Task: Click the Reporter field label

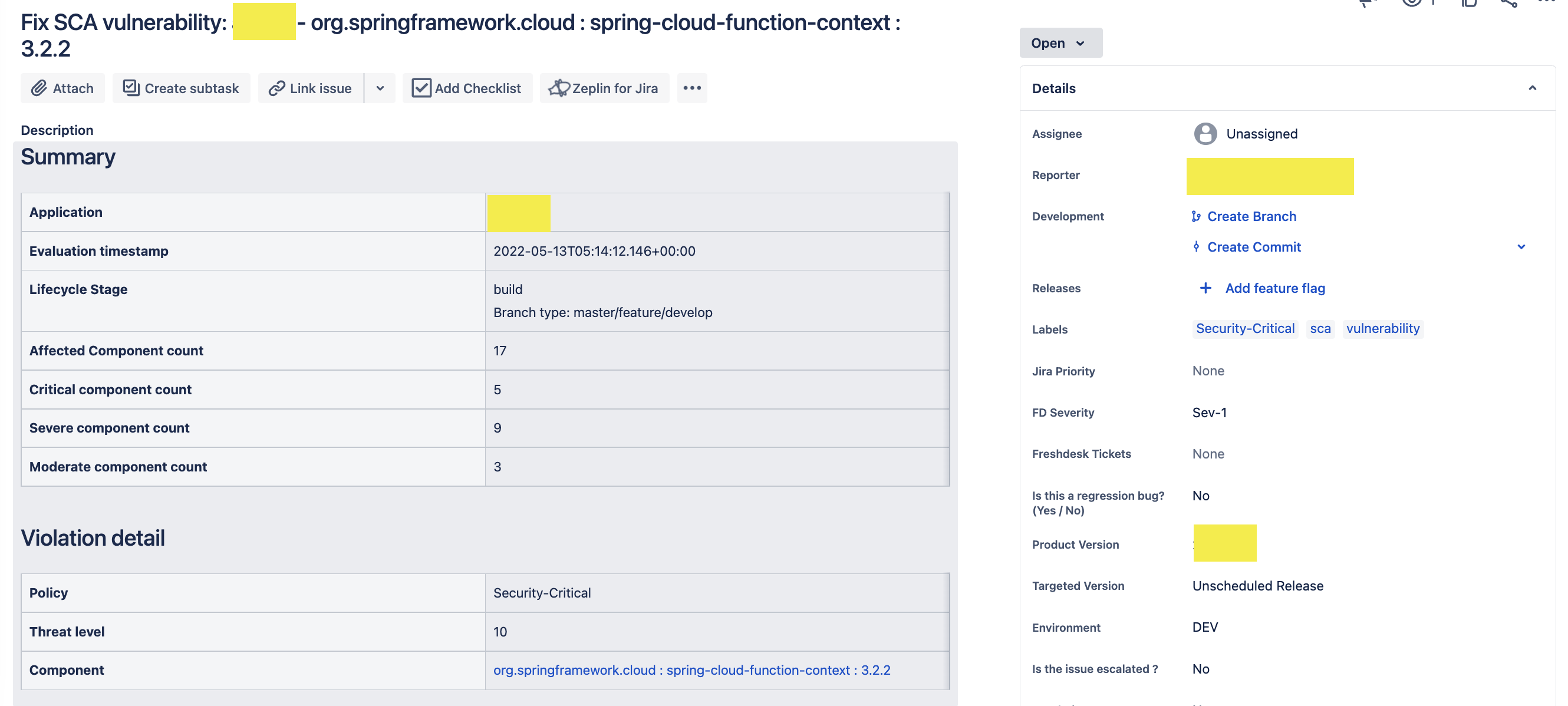Action: [x=1056, y=175]
